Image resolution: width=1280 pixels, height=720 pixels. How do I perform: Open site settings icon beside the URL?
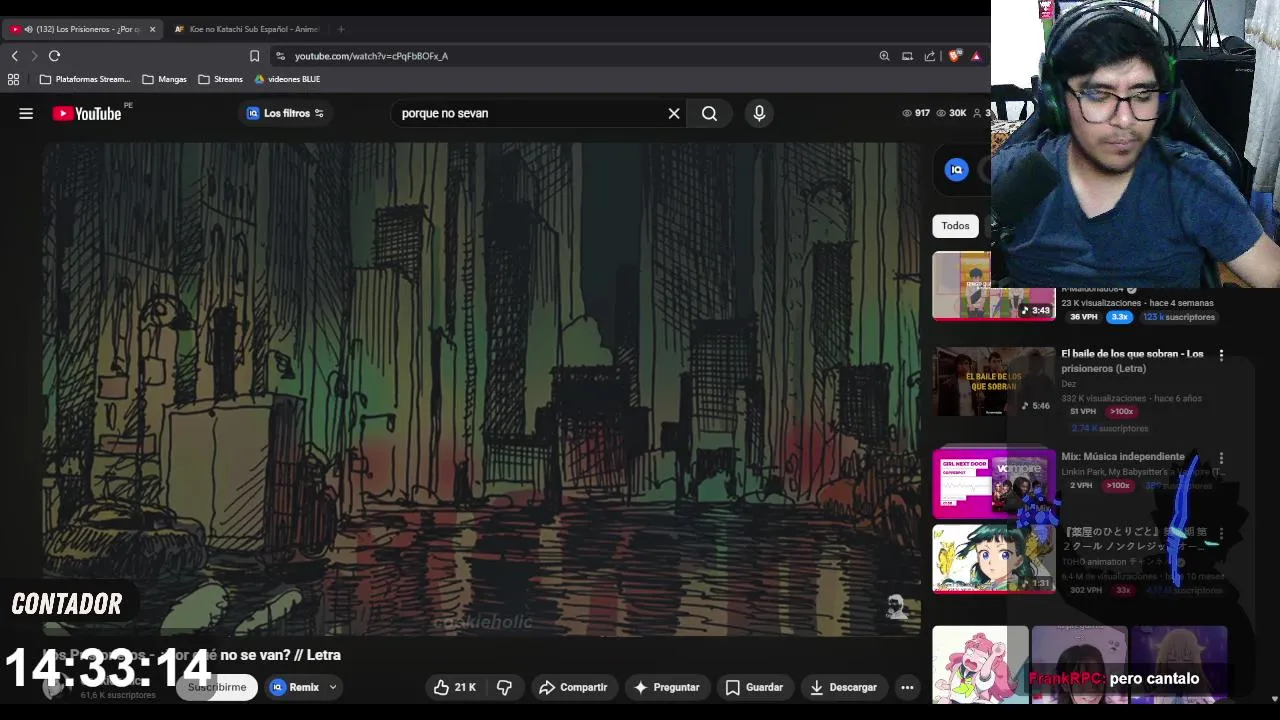tap(280, 56)
